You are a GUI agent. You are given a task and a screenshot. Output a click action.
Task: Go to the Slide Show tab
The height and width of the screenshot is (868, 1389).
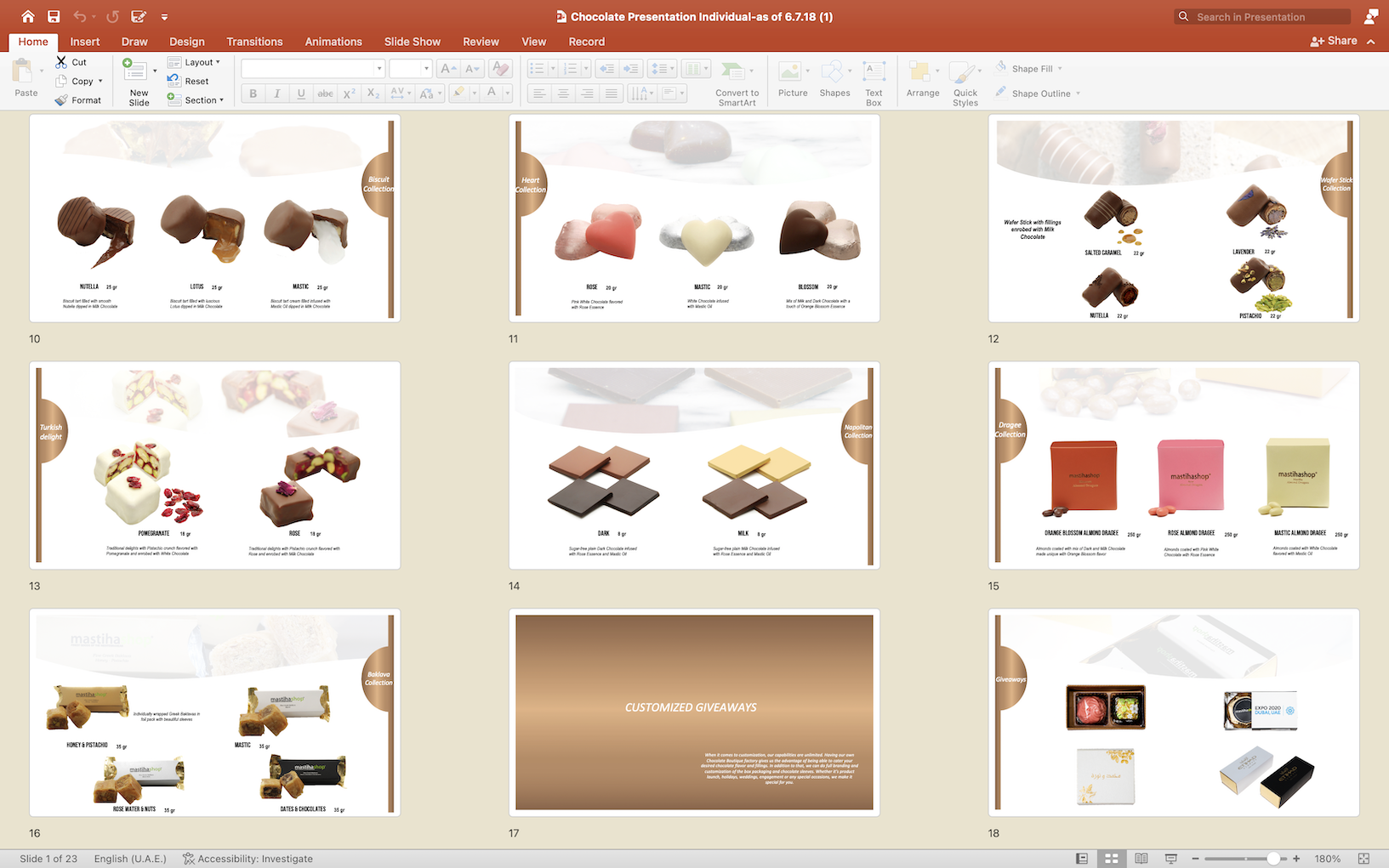(x=413, y=42)
